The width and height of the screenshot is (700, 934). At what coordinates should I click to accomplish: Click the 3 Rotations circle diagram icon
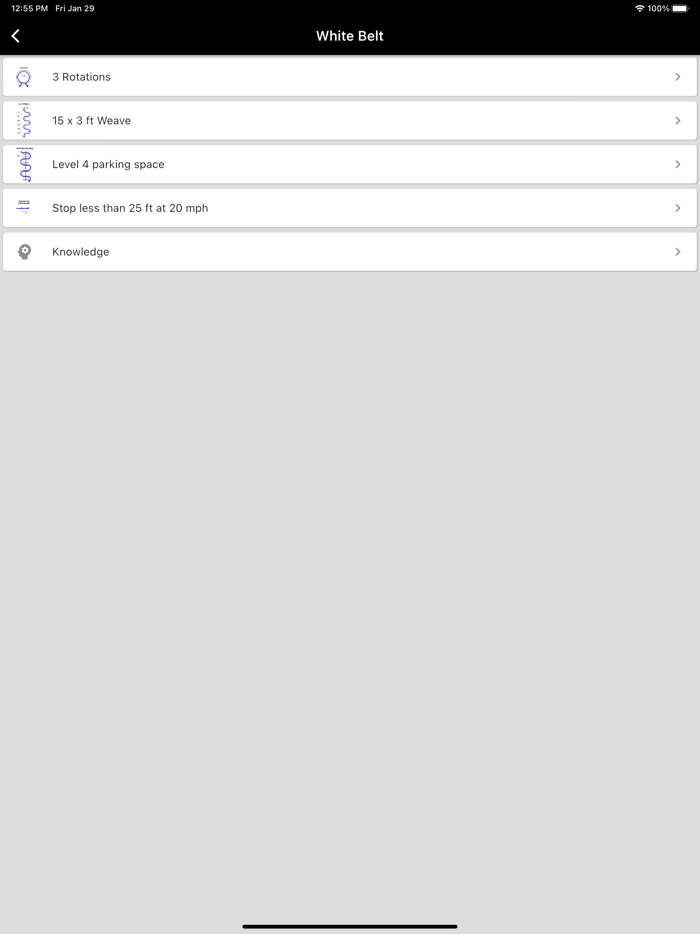24,77
